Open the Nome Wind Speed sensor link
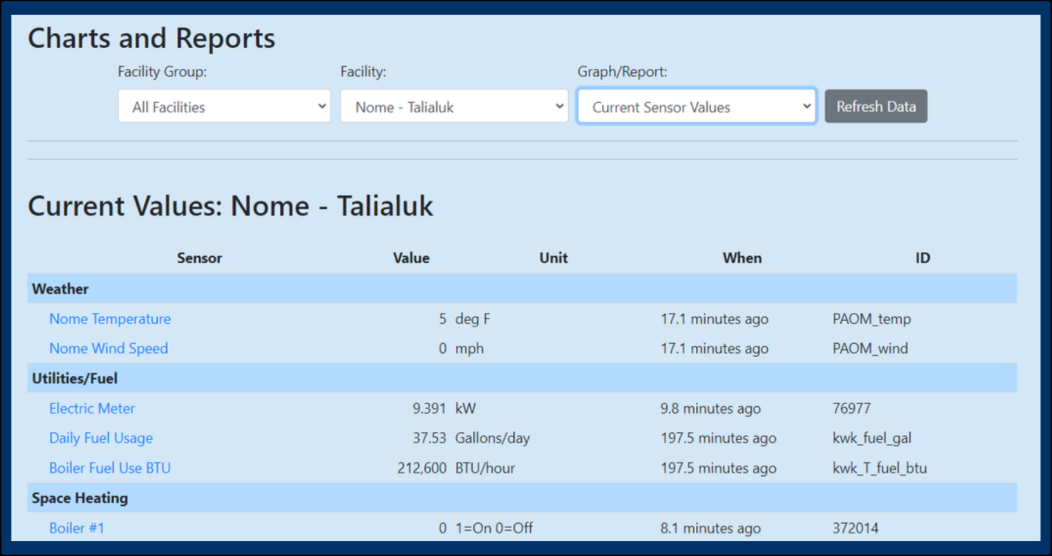The height and width of the screenshot is (556, 1052). click(x=109, y=348)
